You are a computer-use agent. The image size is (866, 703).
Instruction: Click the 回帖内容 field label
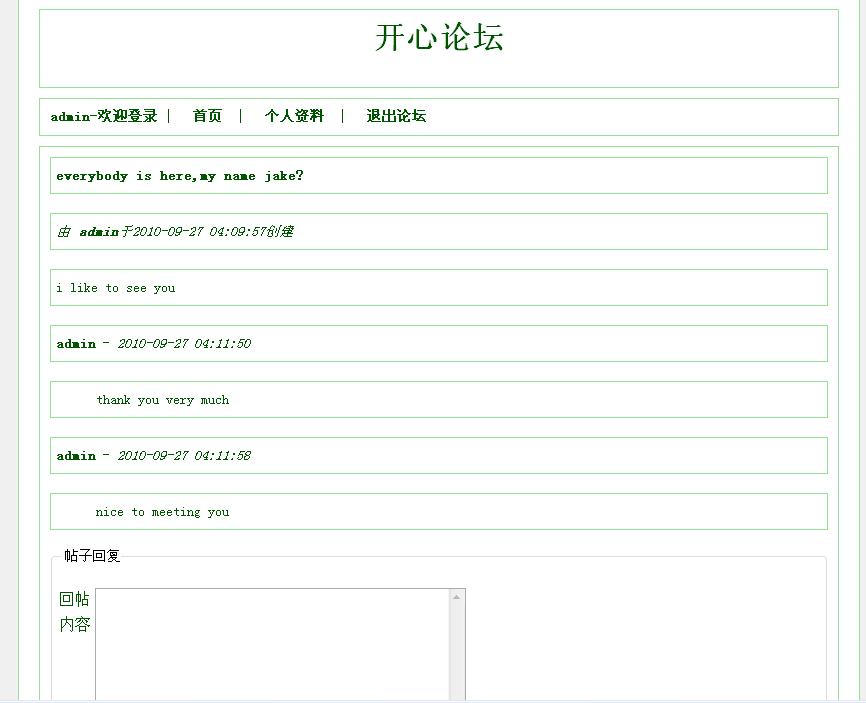tap(74, 611)
